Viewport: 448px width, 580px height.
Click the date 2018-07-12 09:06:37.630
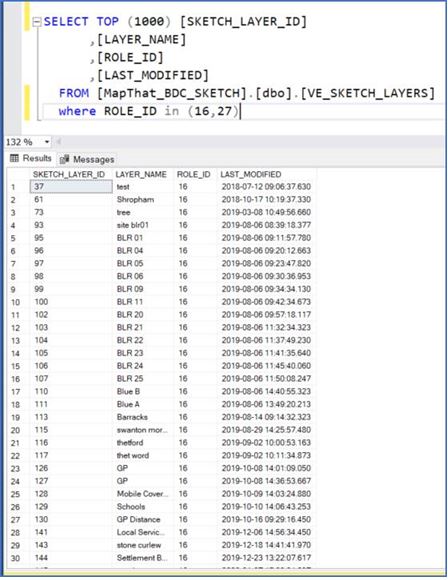266,187
